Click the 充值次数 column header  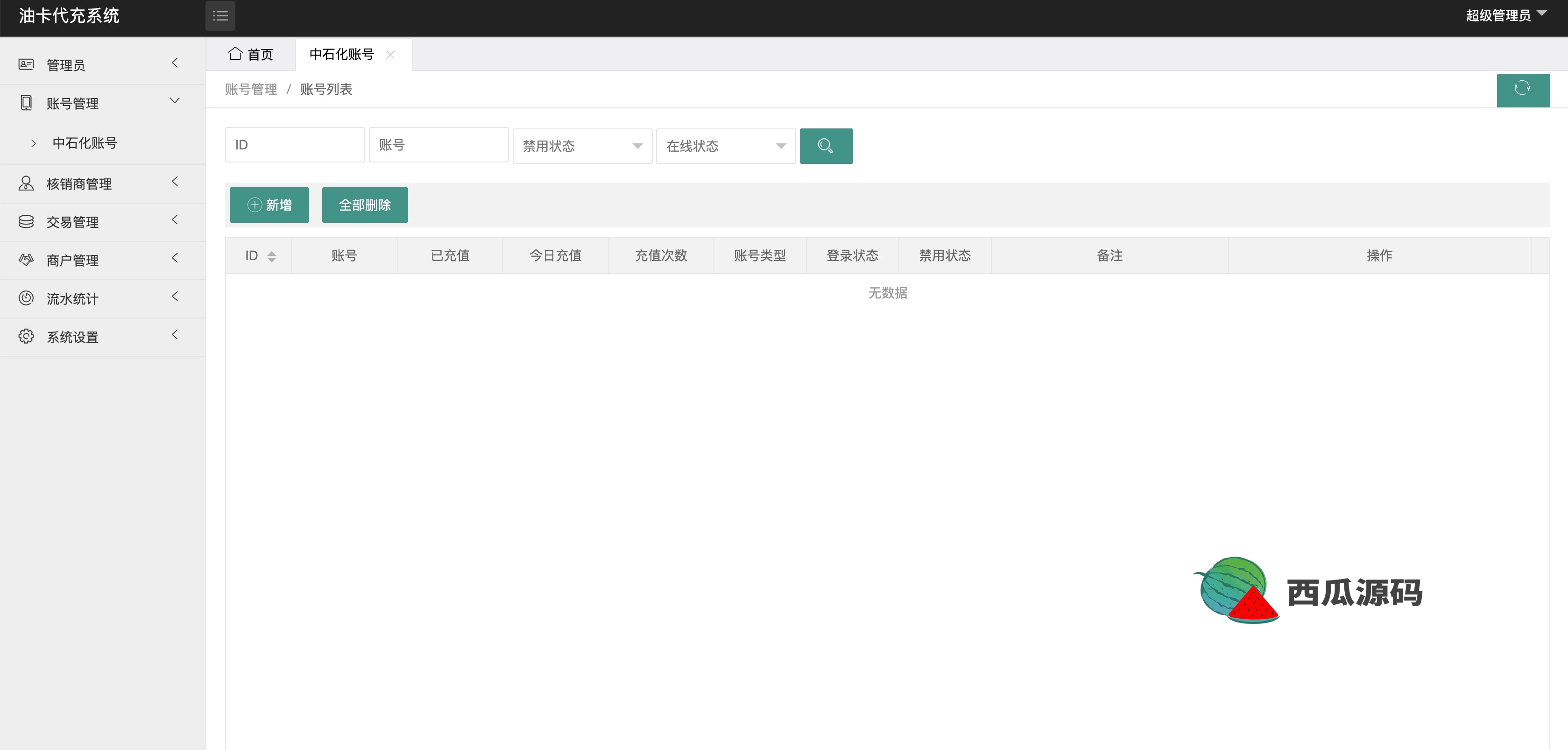click(x=661, y=256)
